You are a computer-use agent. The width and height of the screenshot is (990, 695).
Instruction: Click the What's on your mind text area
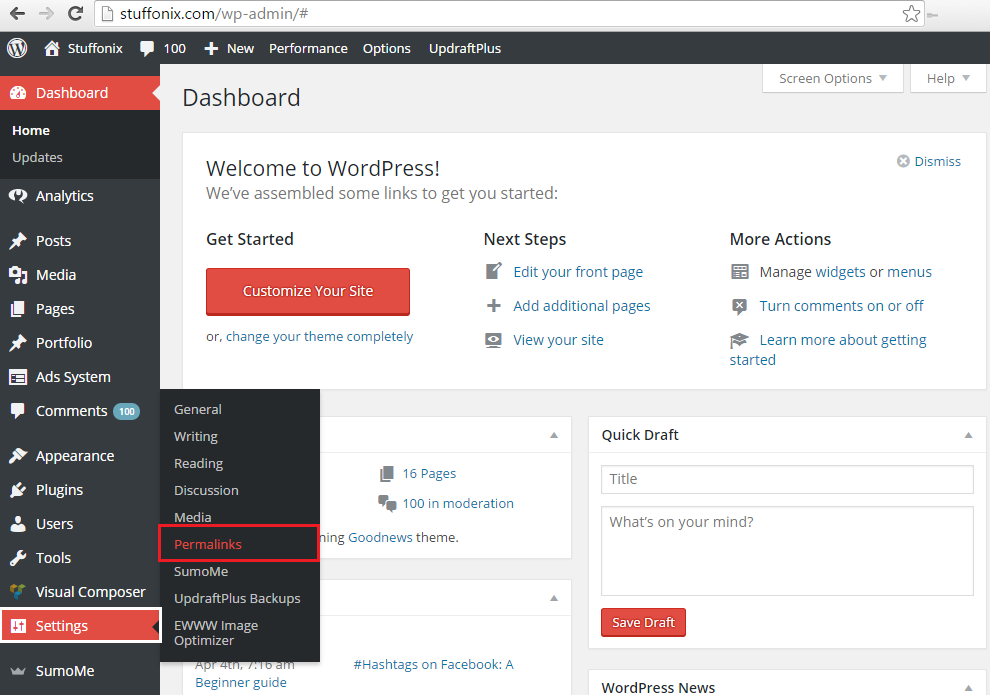pyautogui.click(x=787, y=551)
